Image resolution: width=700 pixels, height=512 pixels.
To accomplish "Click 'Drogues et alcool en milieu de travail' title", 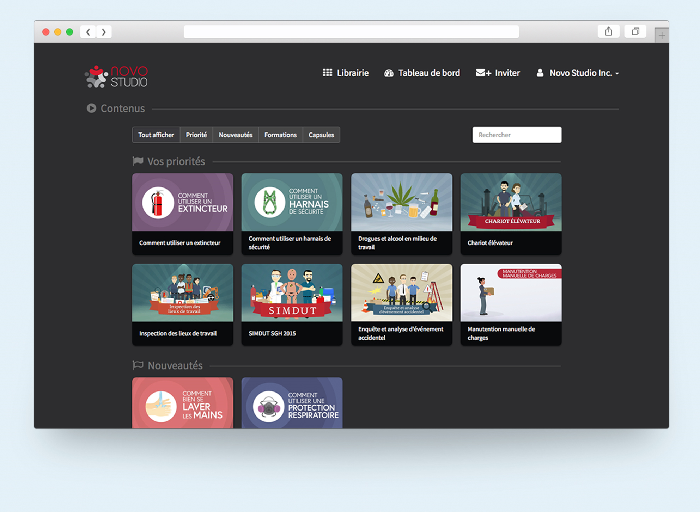I will coord(398,243).
